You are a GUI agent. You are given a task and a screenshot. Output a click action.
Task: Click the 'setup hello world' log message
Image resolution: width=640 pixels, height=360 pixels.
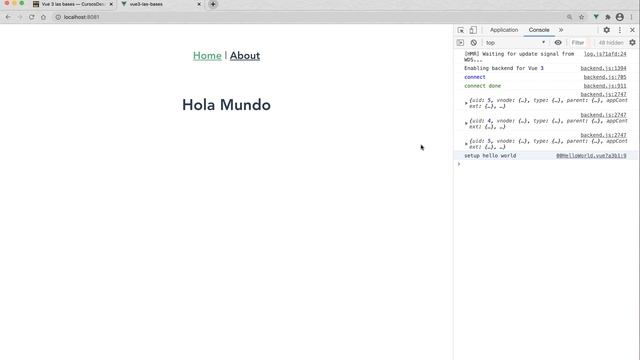(490, 156)
